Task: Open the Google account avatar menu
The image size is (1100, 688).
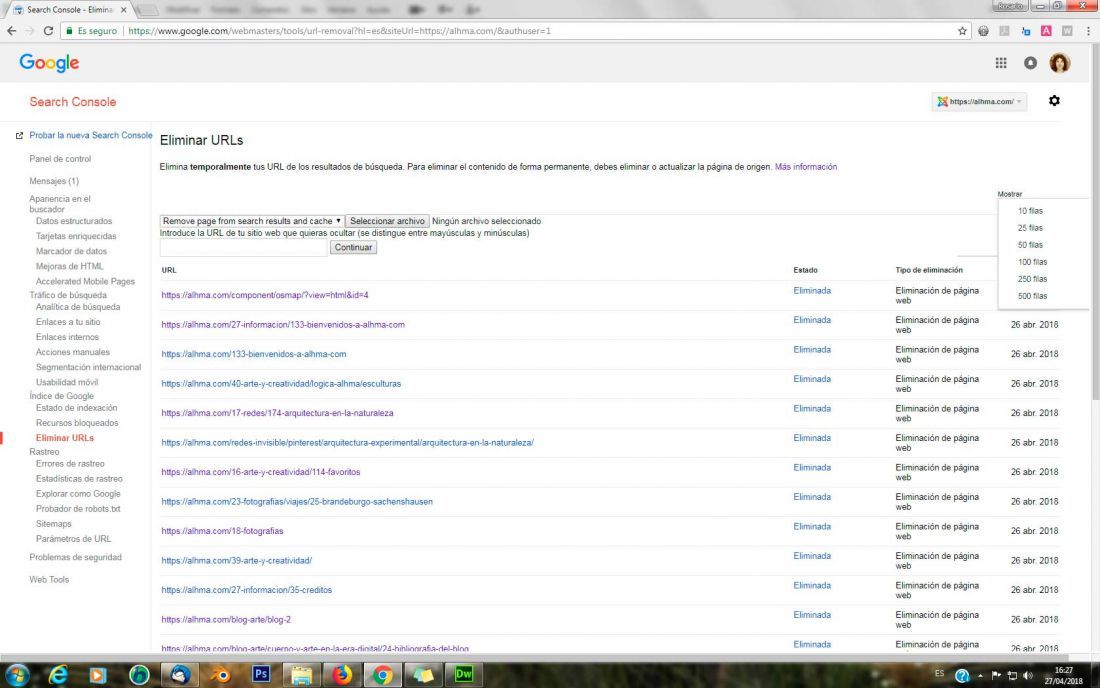Action: point(1059,63)
